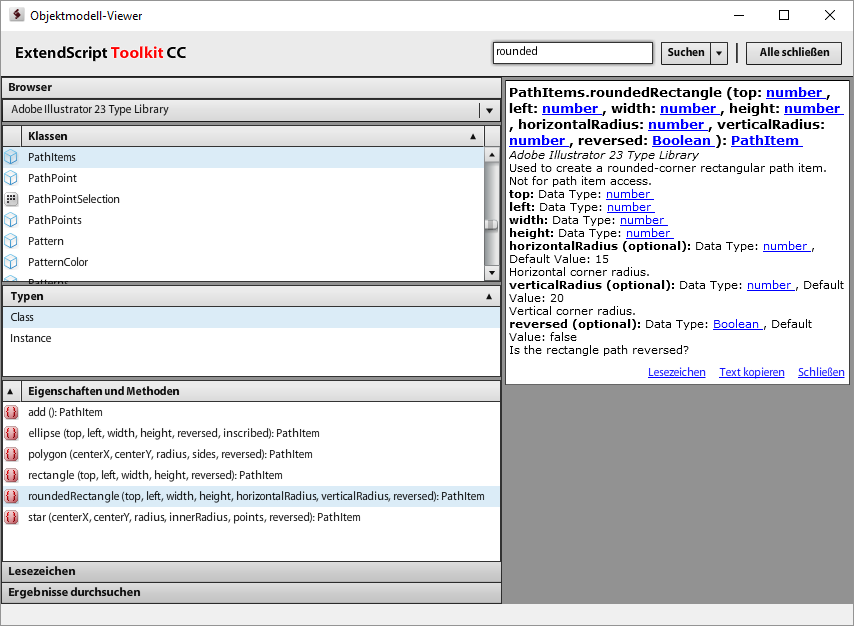Expand the Lesezeichen section
Viewport: 854px width, 626px height.
[252, 572]
